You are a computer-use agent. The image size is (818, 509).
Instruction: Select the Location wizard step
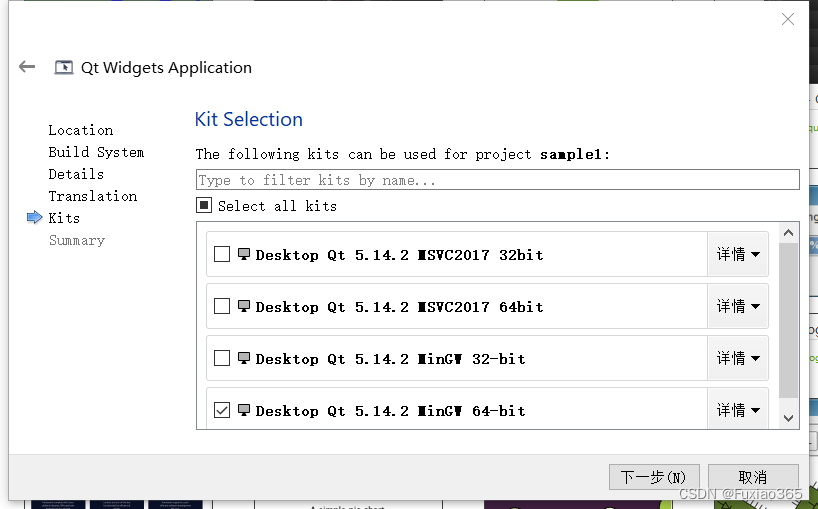click(x=81, y=130)
